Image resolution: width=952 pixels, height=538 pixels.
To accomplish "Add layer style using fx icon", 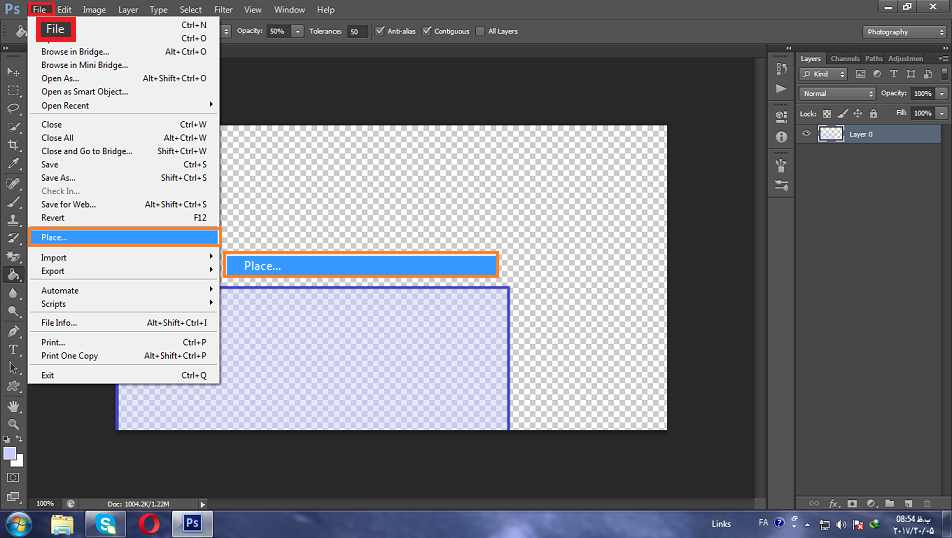I will [834, 503].
